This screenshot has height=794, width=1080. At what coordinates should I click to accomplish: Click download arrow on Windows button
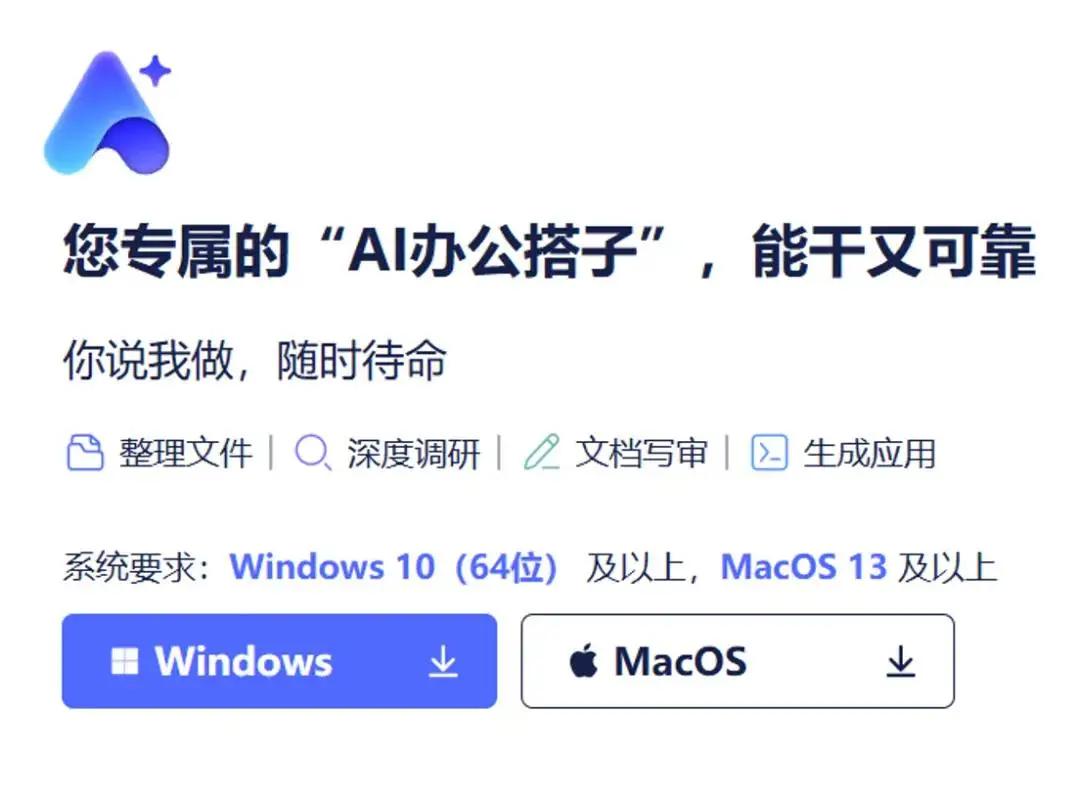coord(443,661)
